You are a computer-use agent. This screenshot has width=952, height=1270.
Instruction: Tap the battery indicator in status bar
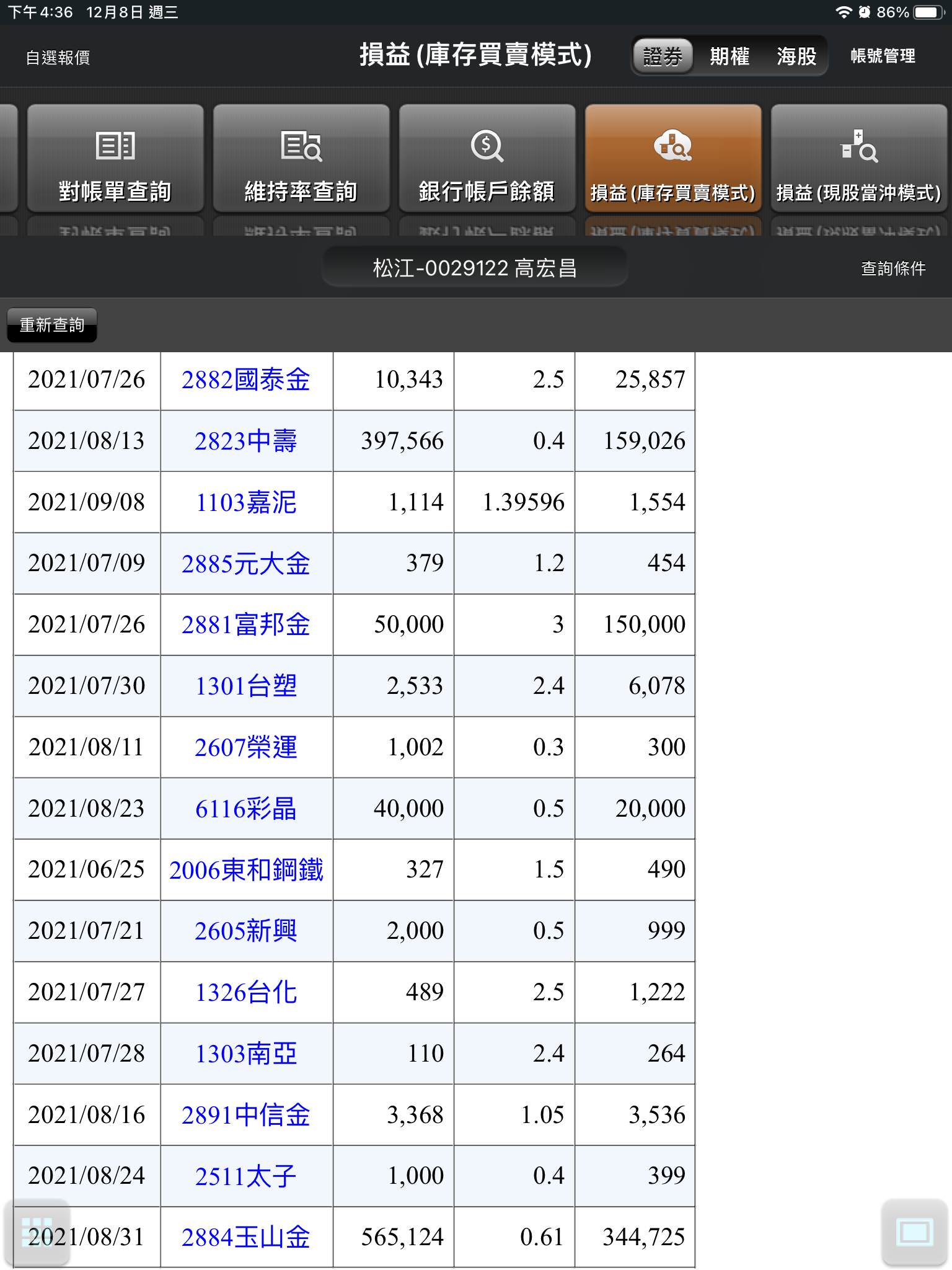click(x=928, y=12)
